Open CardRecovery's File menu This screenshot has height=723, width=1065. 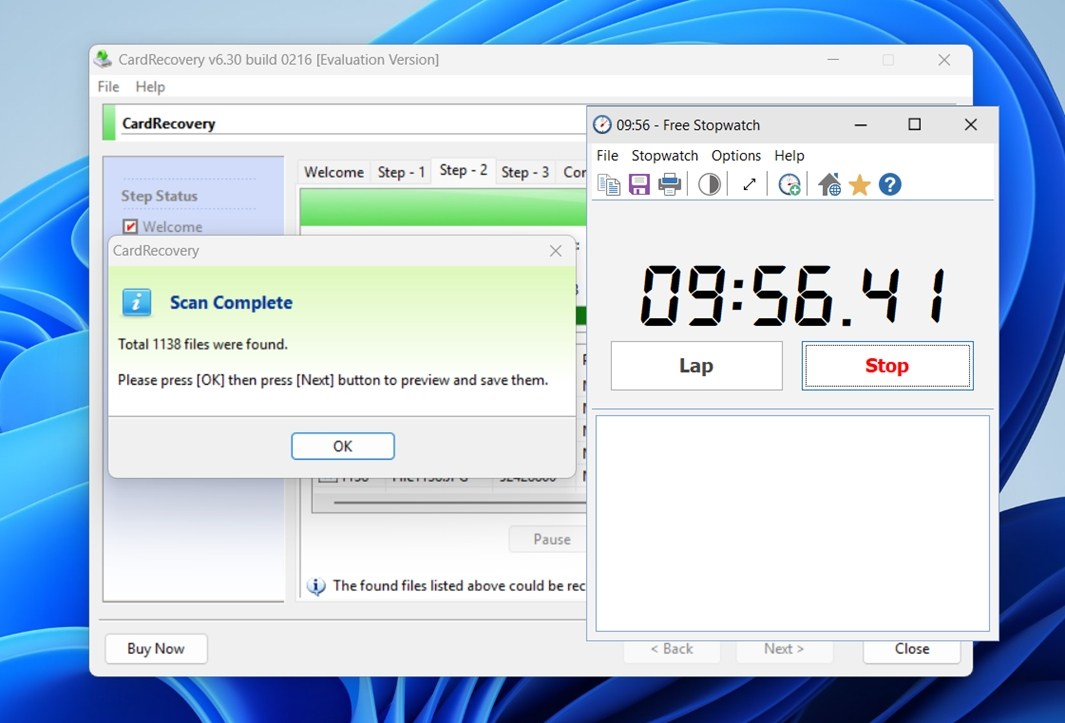[x=107, y=87]
